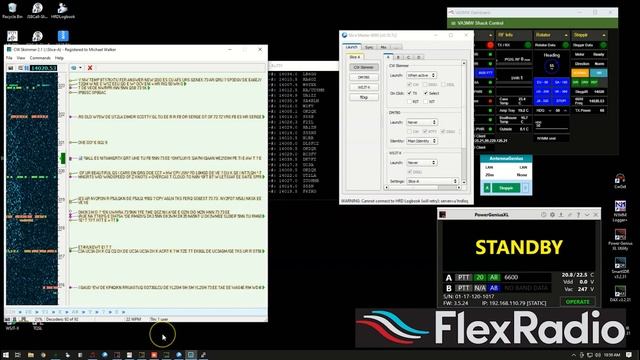Click the orange Steppir button

(x=580, y=73)
